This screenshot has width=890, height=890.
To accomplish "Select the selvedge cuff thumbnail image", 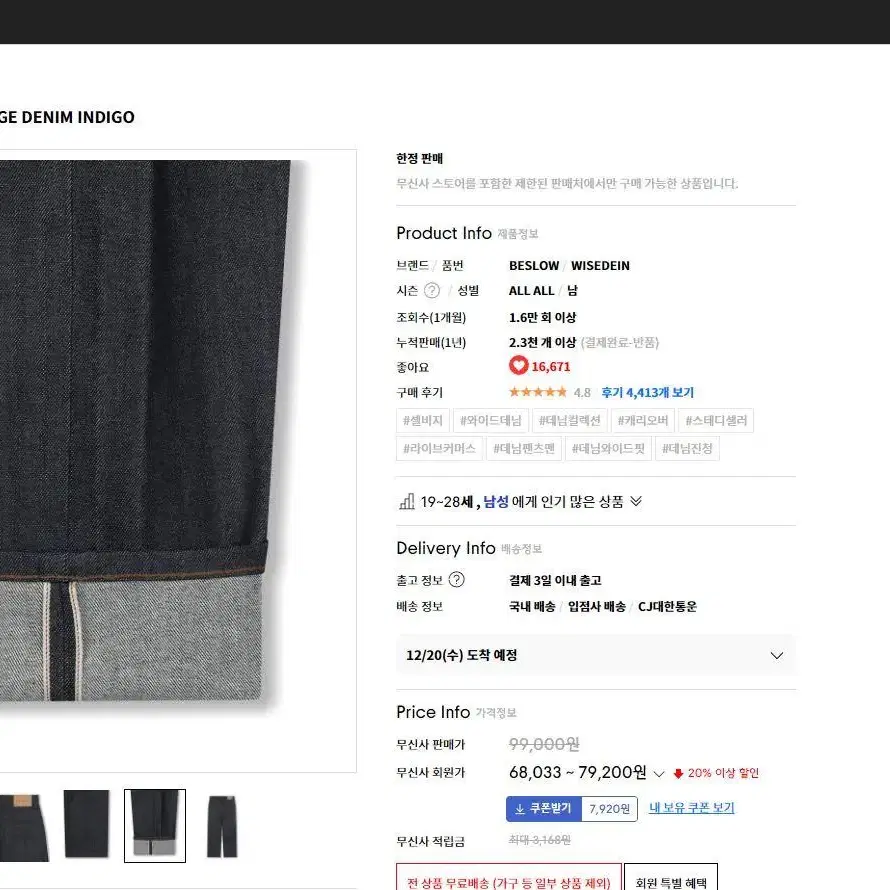I will coord(155,825).
